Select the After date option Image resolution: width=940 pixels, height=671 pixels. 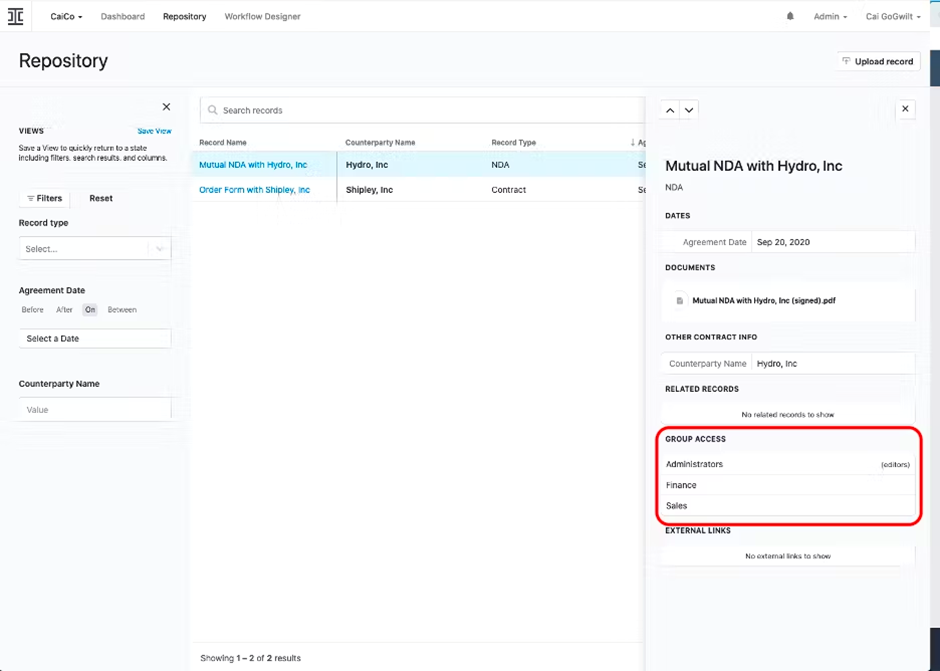(x=64, y=310)
